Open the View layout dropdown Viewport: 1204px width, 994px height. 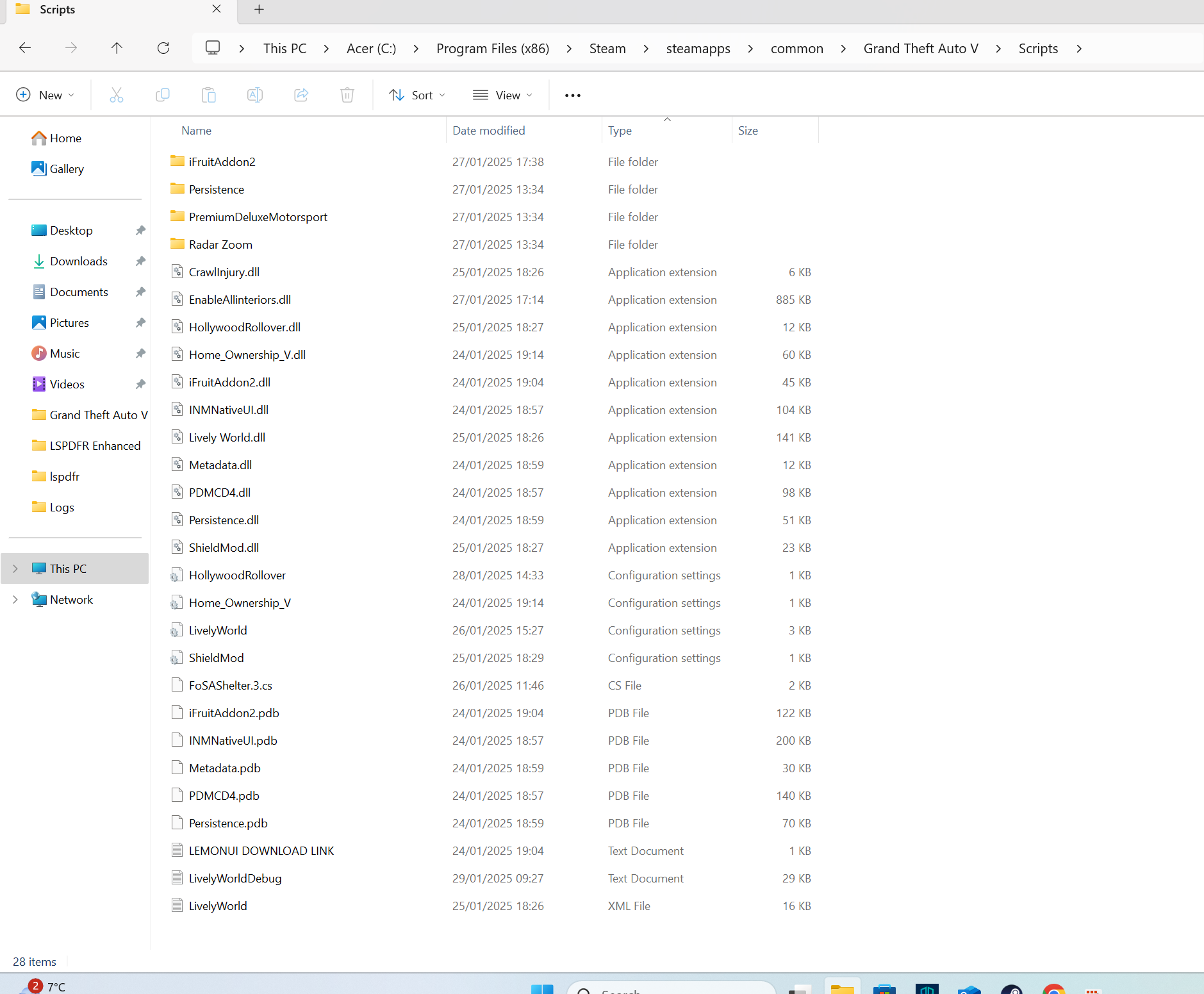tap(503, 95)
